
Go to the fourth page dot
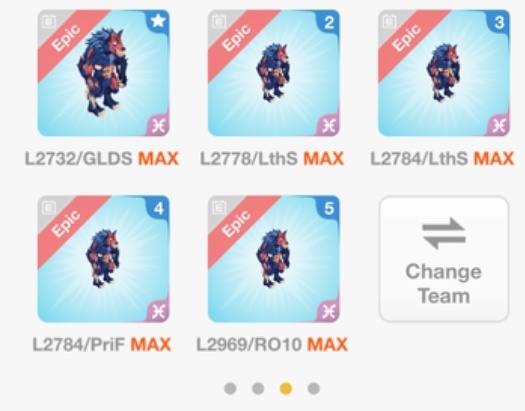[313, 388]
